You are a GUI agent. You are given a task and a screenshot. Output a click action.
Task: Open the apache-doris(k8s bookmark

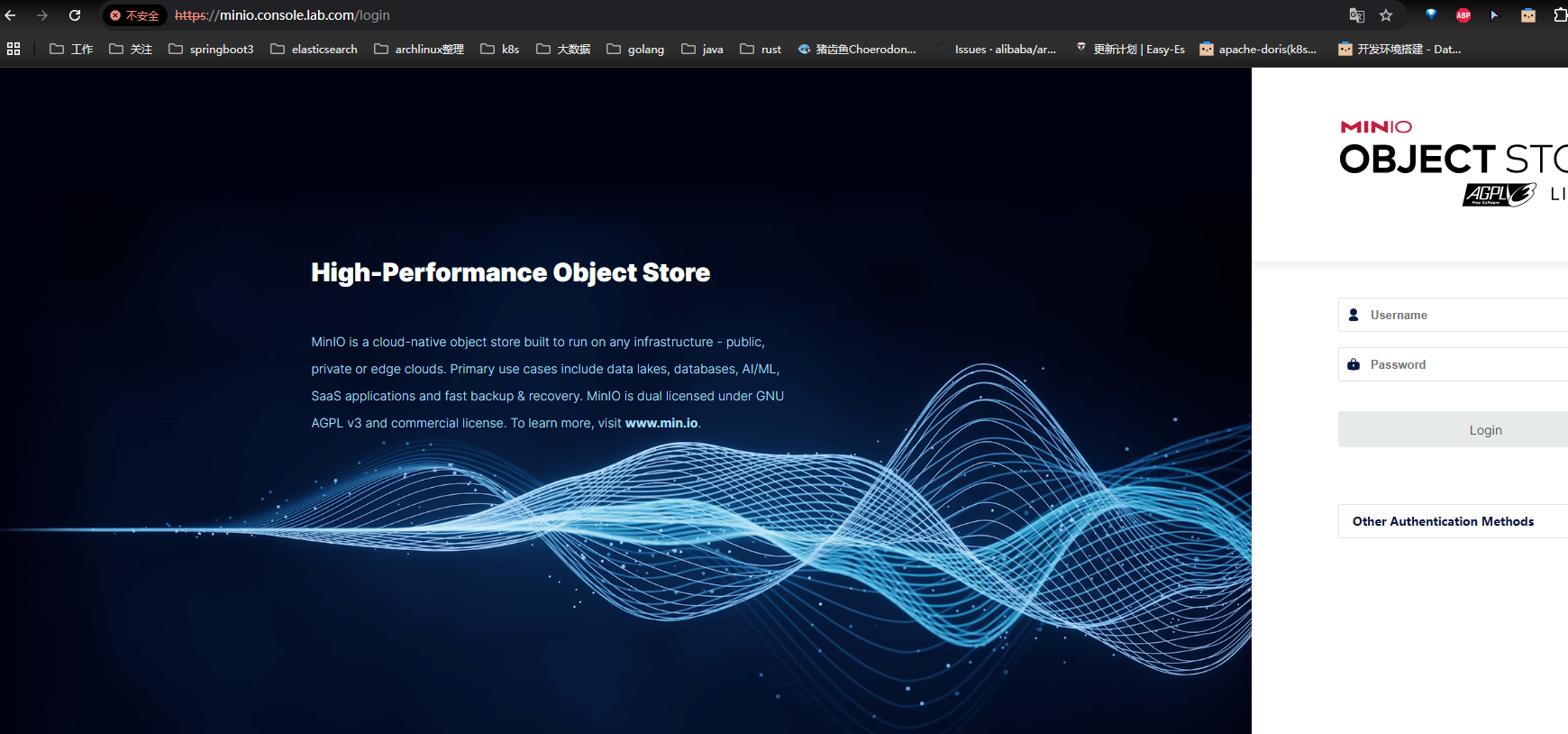click(1258, 49)
